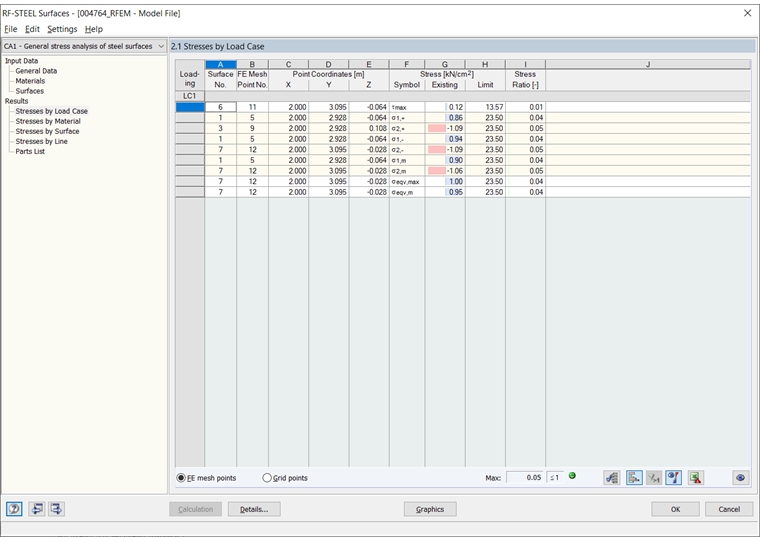This screenshot has width=760, height=542.
Task: Open the Edit menu
Action: pyautogui.click(x=32, y=29)
